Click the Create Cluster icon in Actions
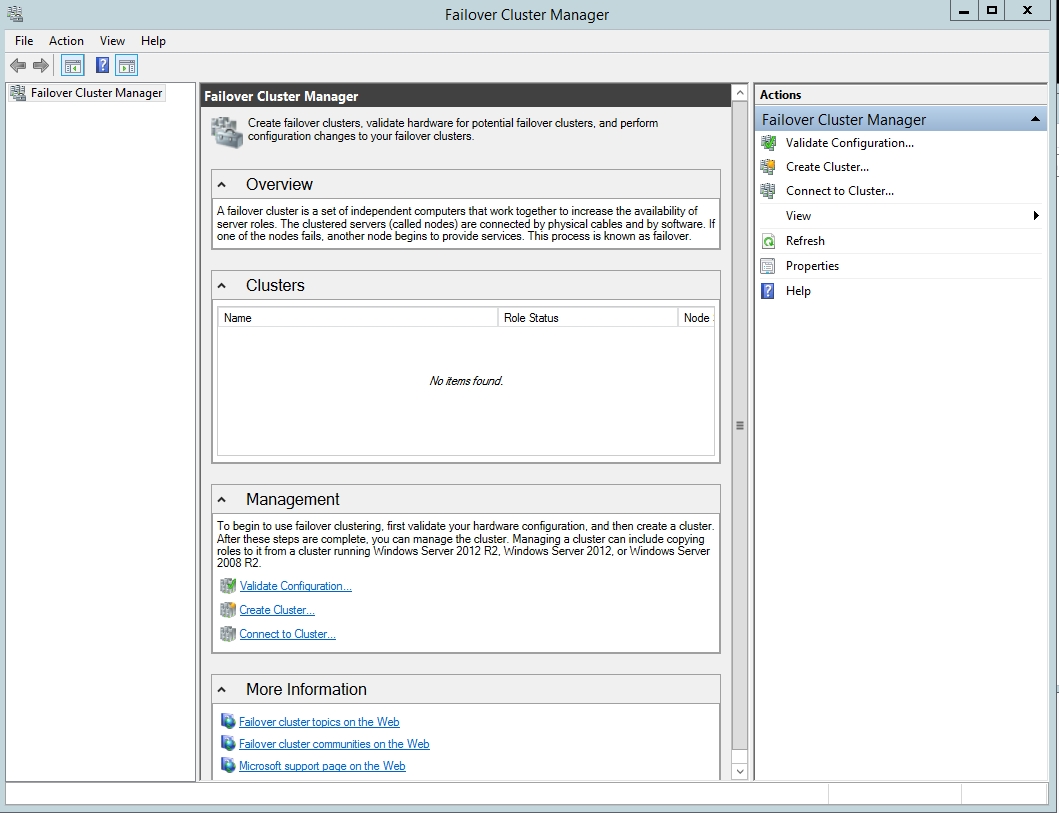This screenshot has width=1059, height=813. (768, 166)
